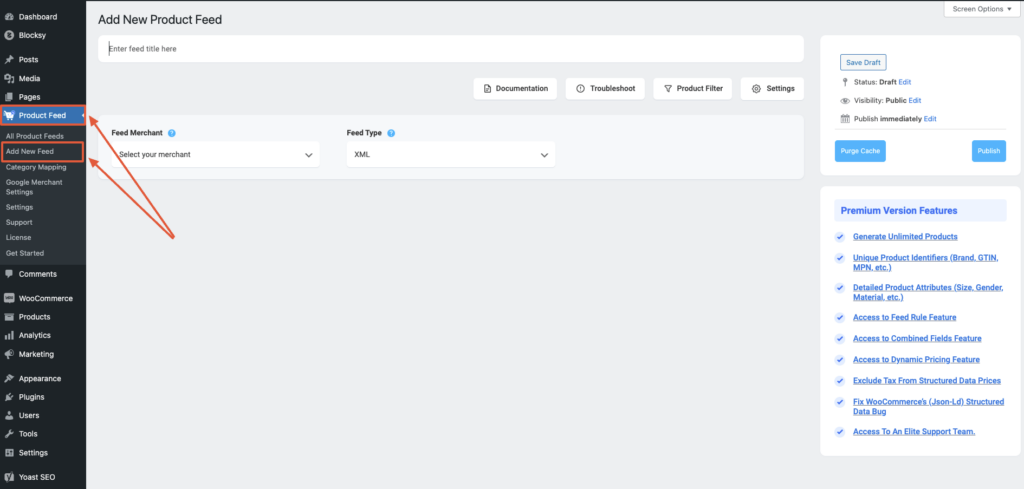Click the Media icon in sidebar
Image resolution: width=1024 pixels, height=489 pixels.
(x=9, y=78)
